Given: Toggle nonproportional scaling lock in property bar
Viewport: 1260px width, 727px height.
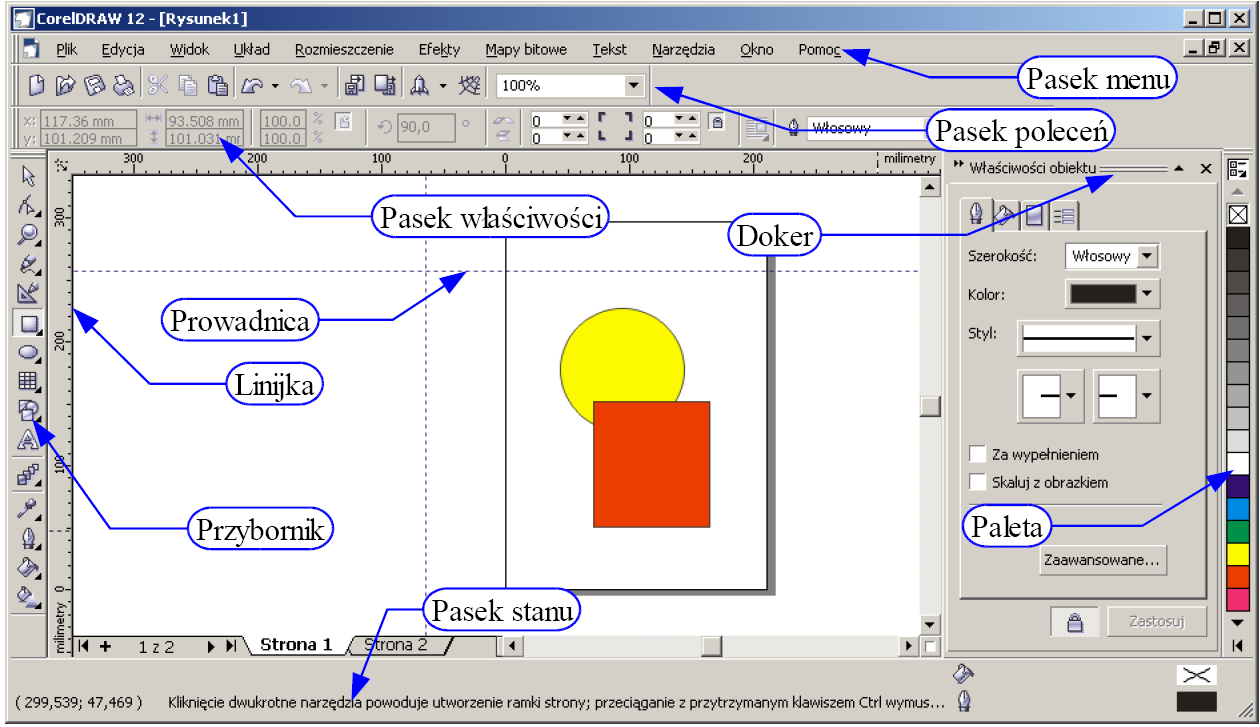Looking at the screenshot, I should (344, 122).
